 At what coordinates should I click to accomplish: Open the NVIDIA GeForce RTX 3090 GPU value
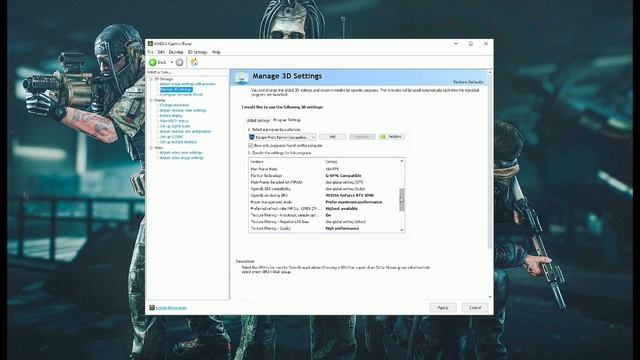click(349, 195)
